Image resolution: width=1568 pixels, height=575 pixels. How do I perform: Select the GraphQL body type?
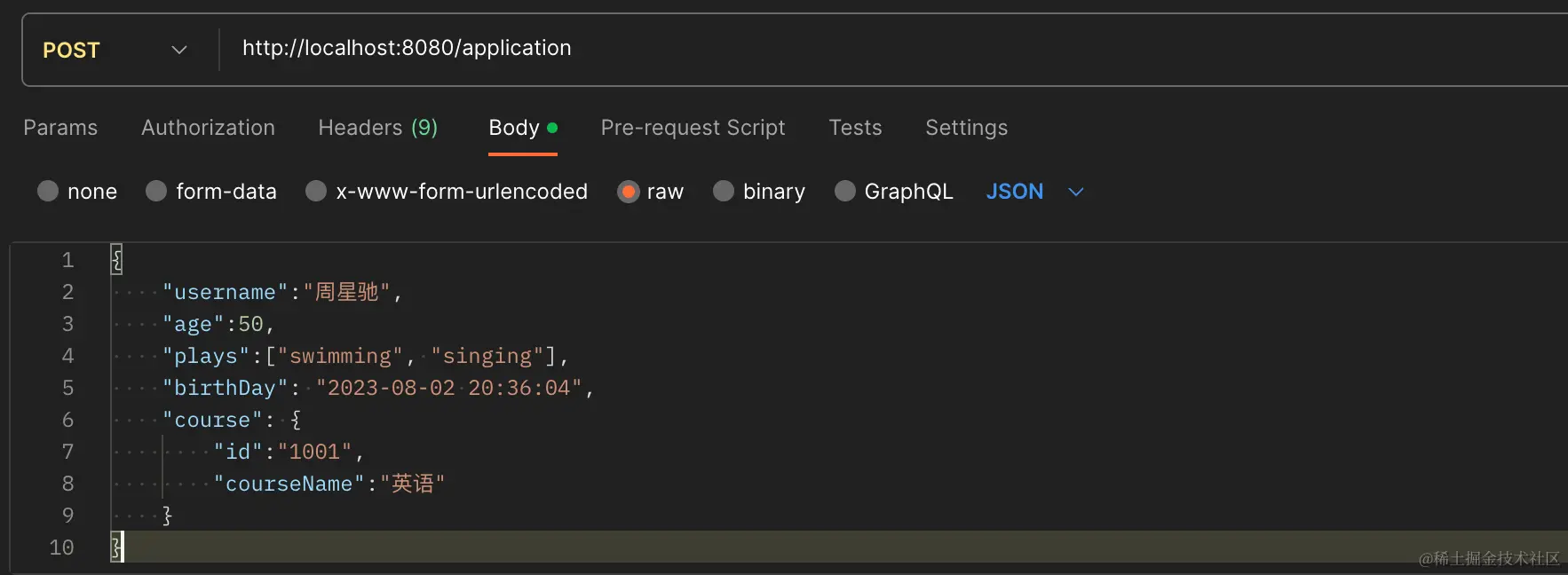coord(845,192)
